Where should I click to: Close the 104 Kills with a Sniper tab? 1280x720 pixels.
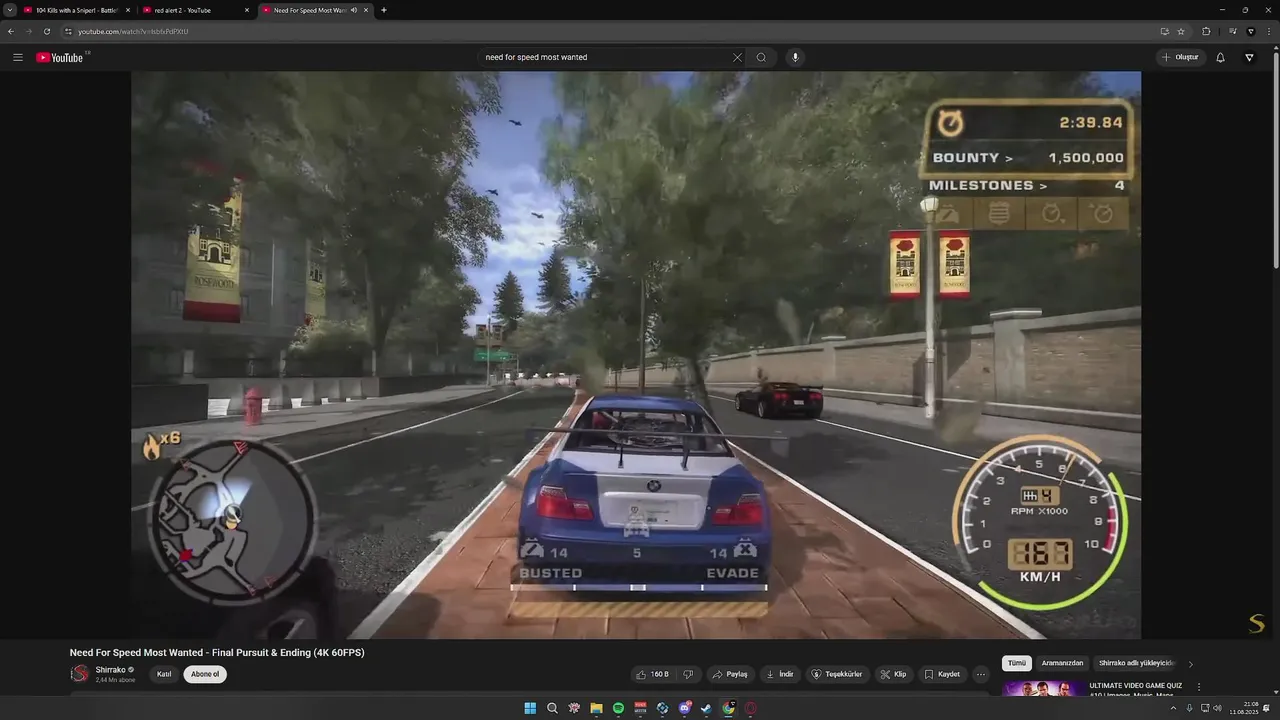pos(128,10)
